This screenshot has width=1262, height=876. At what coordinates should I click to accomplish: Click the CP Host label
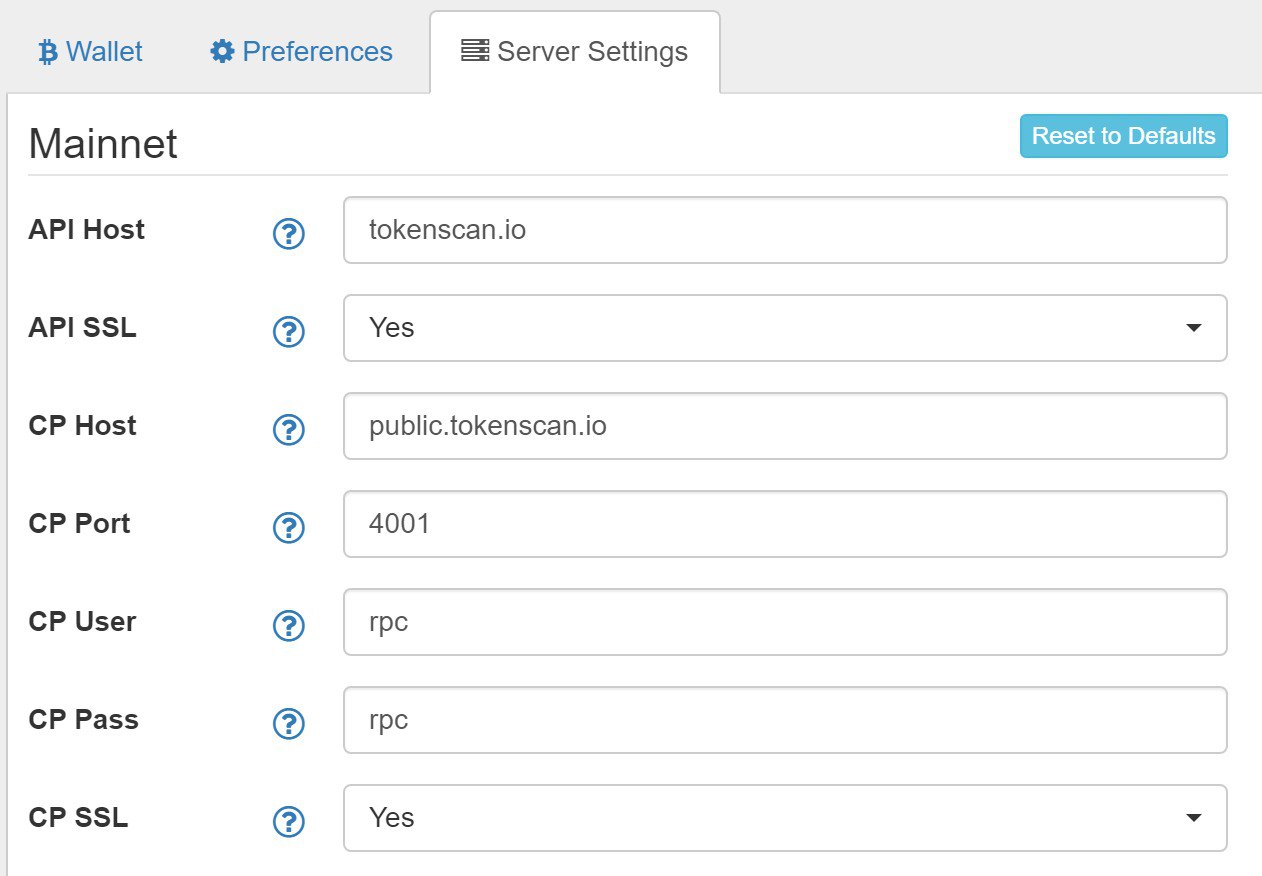click(83, 426)
